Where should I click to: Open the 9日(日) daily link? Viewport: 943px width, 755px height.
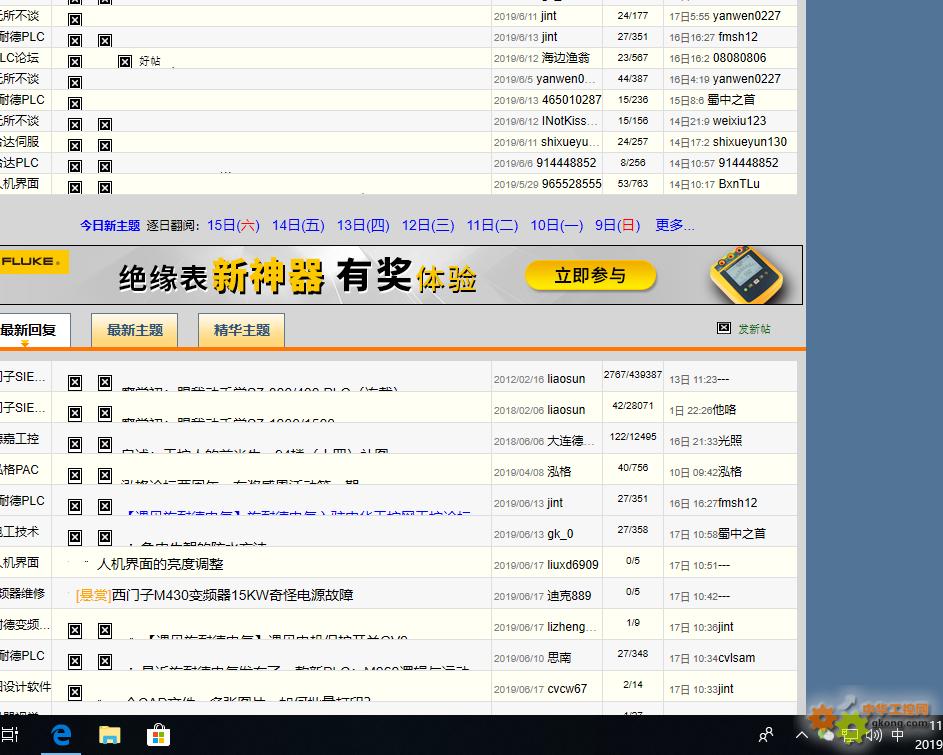tap(618, 226)
